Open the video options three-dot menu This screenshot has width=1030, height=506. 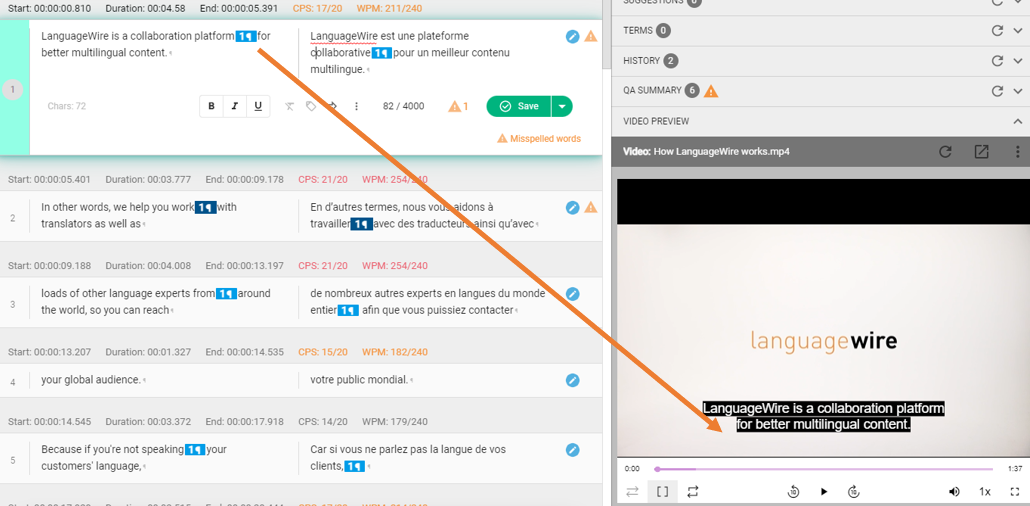pyautogui.click(x=1018, y=152)
